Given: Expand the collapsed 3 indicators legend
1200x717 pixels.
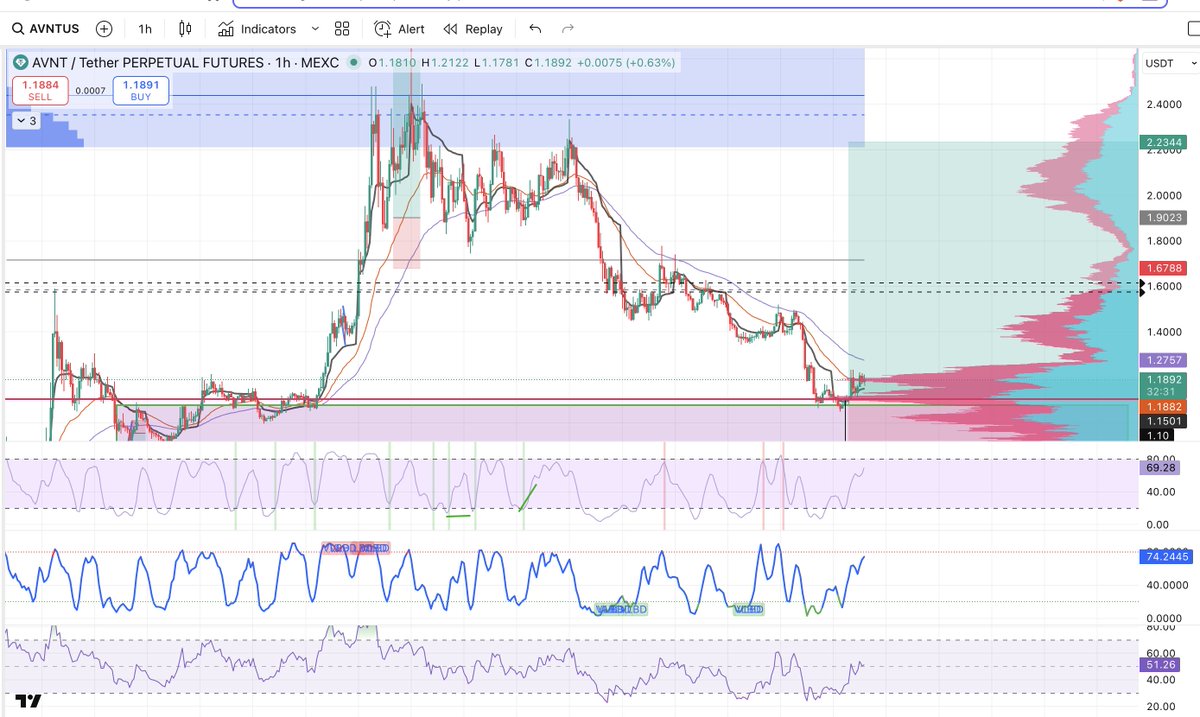Looking at the screenshot, I should tap(26, 121).
